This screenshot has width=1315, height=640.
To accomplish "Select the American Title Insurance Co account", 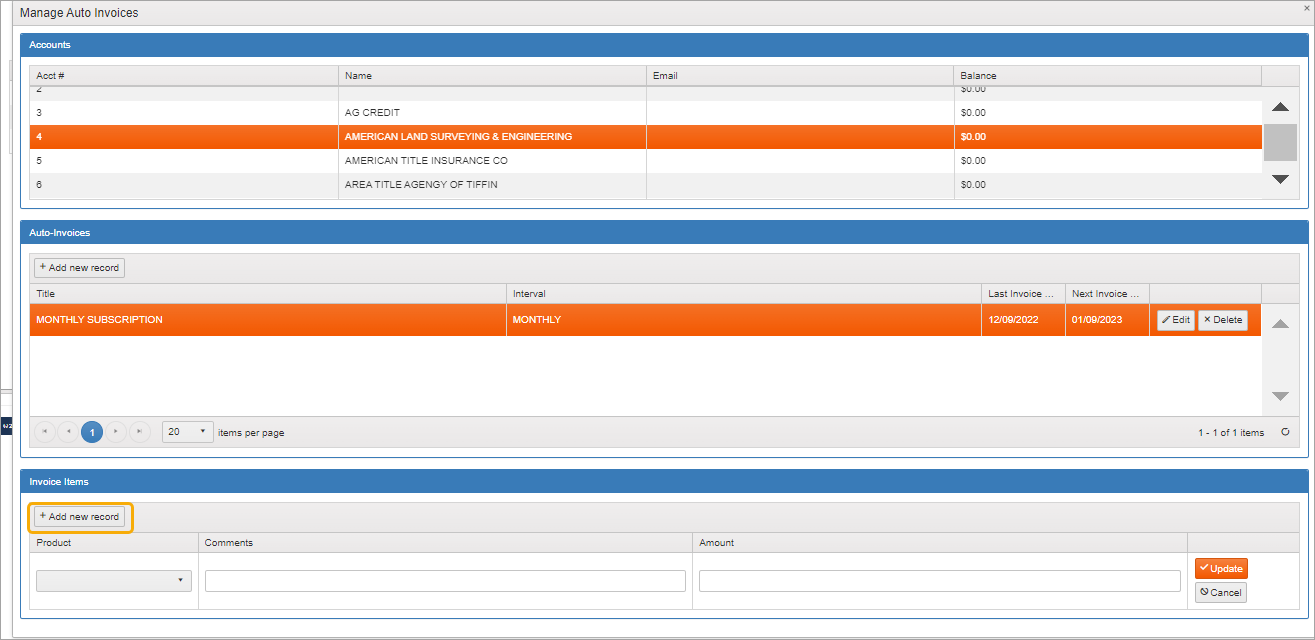I will (x=426, y=161).
